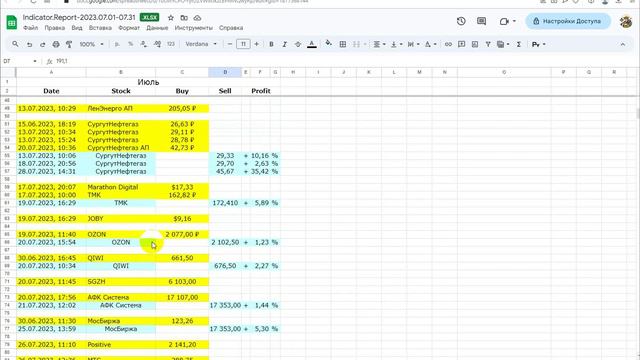Format as currency rubles
Image resolution: width=640 pixels, height=360 pixels.
pos(118,44)
